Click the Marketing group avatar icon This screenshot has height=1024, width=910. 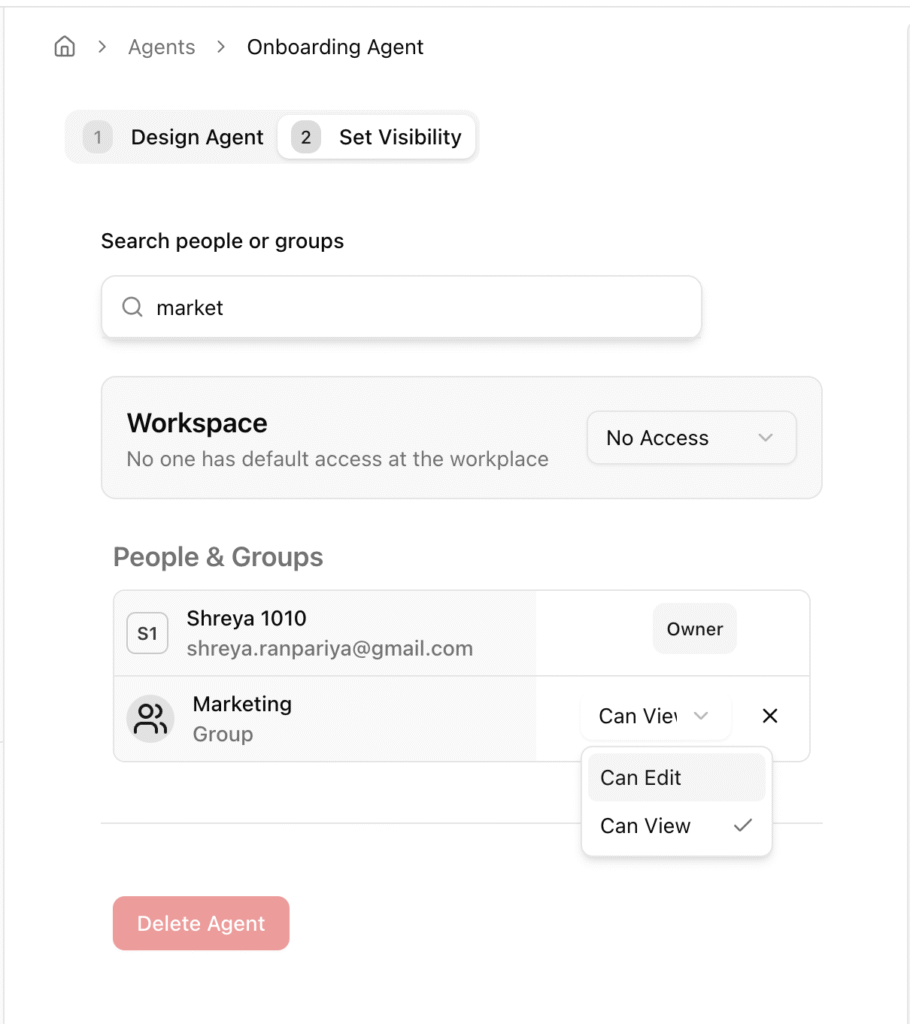pyautogui.click(x=150, y=719)
